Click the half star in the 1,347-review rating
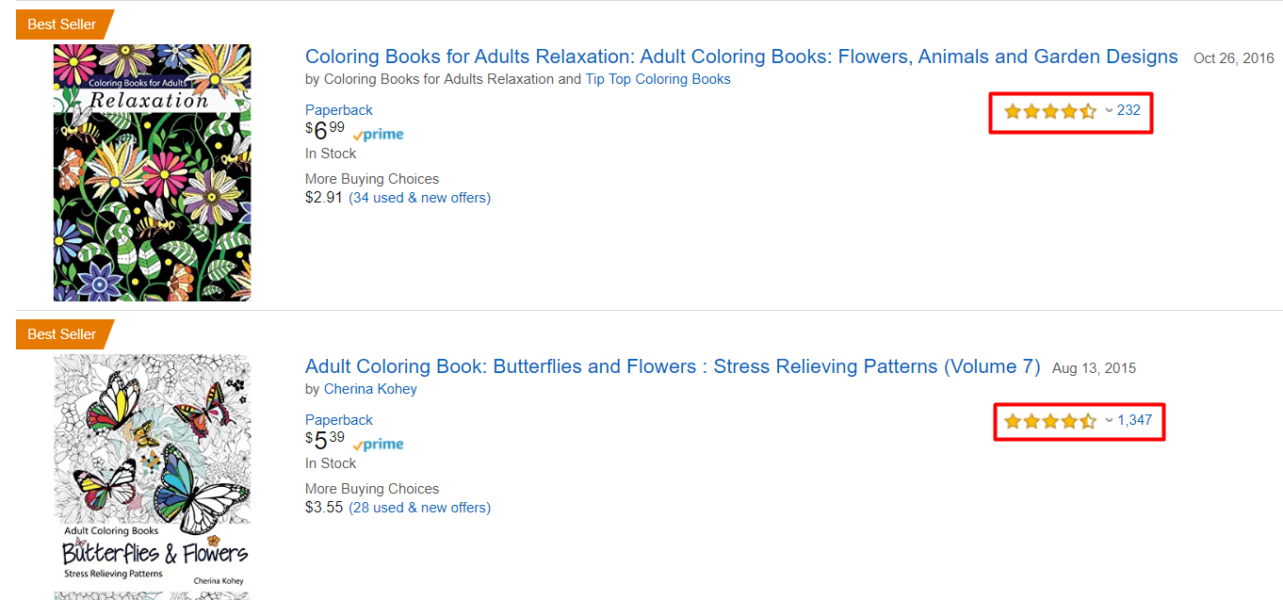 1089,421
